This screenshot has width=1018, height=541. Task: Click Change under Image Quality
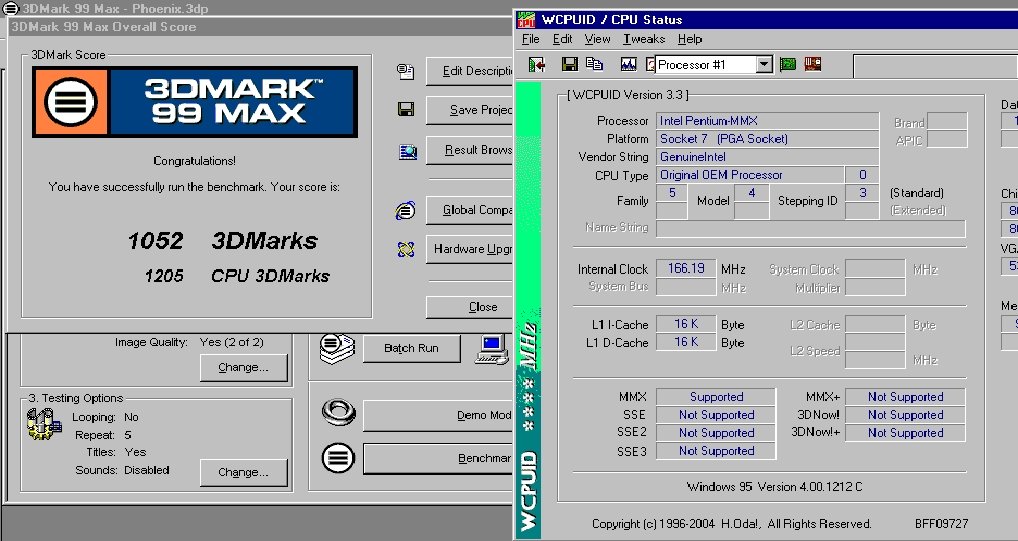tap(243, 368)
